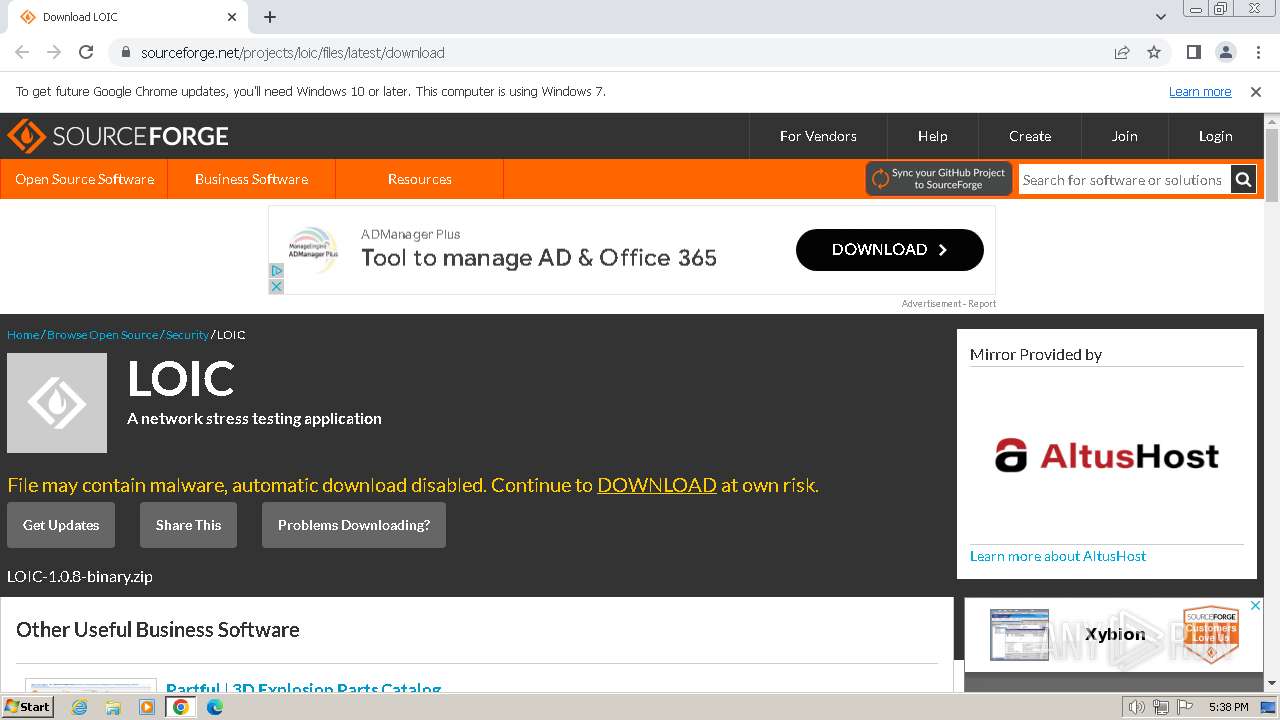This screenshot has width=1280, height=720.
Task: Open the Business Software tab
Action: [251, 179]
